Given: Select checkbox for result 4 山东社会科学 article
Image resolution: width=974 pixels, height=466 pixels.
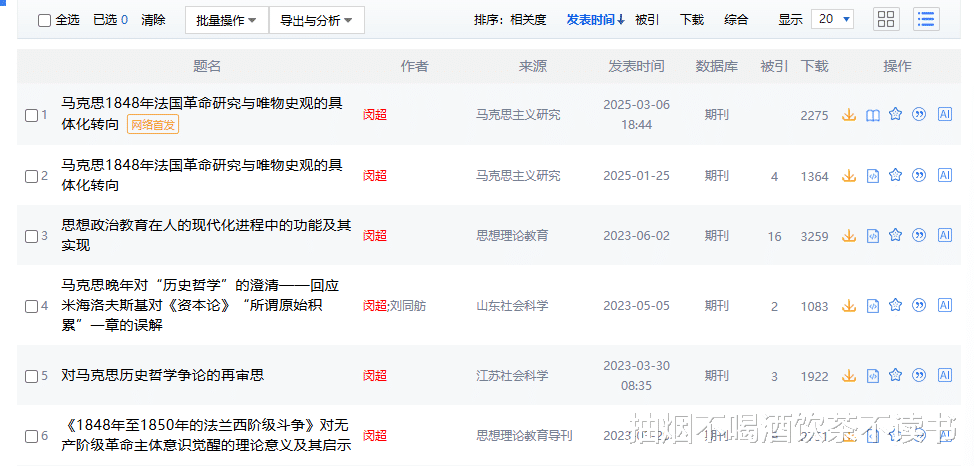Looking at the screenshot, I should tap(31, 306).
